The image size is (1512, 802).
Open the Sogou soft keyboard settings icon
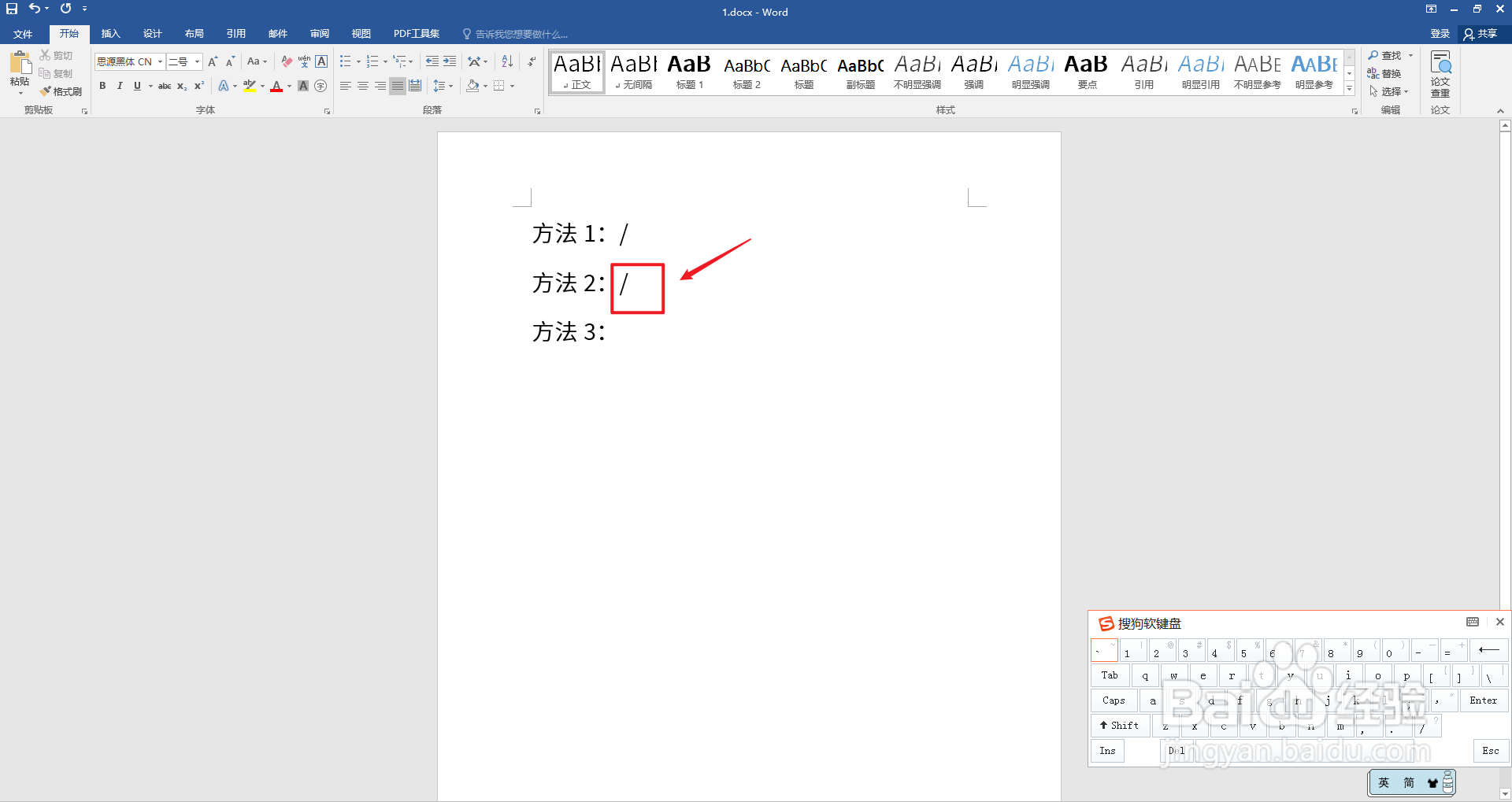[1473, 622]
